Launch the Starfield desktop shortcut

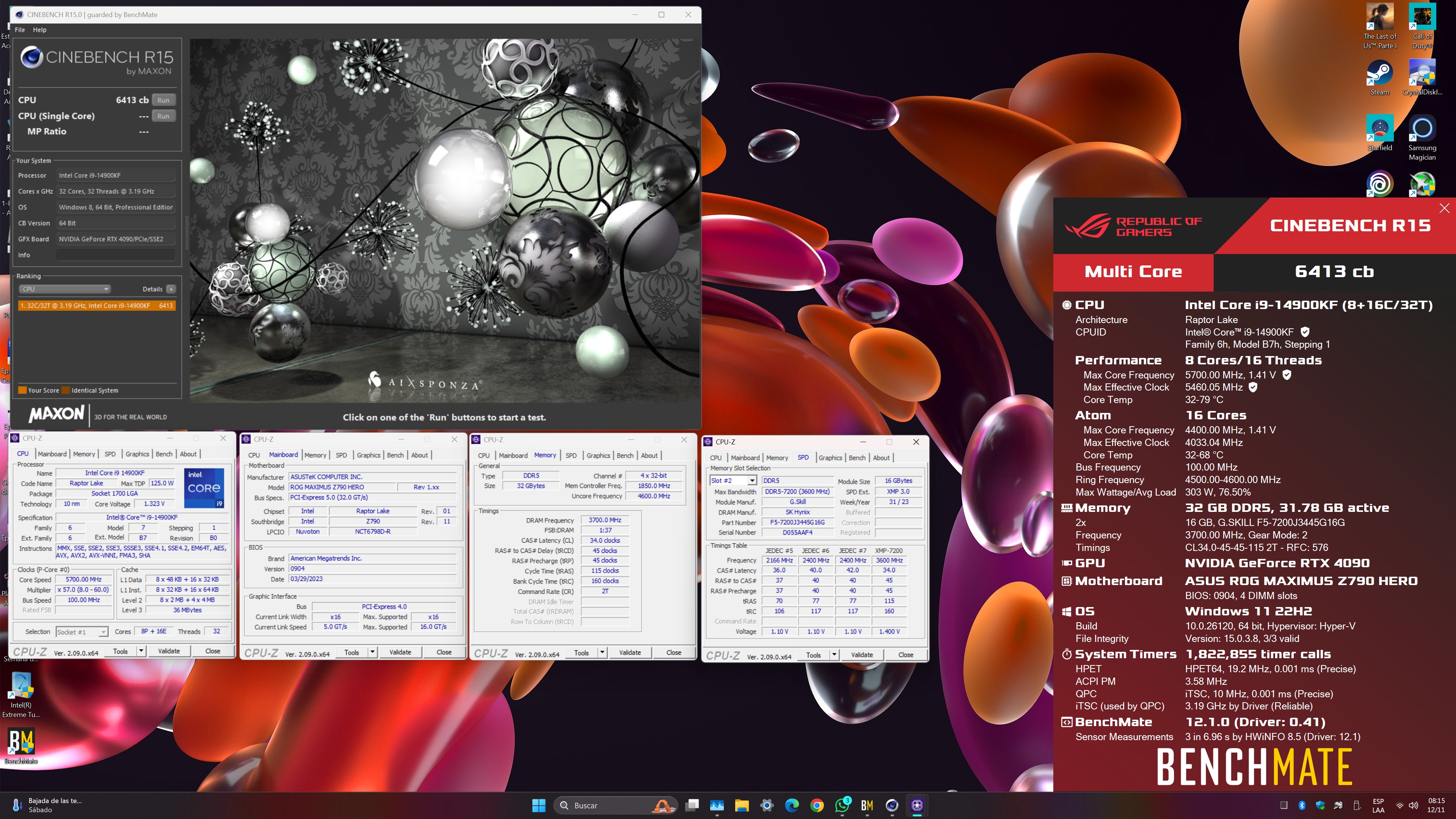point(1380,133)
